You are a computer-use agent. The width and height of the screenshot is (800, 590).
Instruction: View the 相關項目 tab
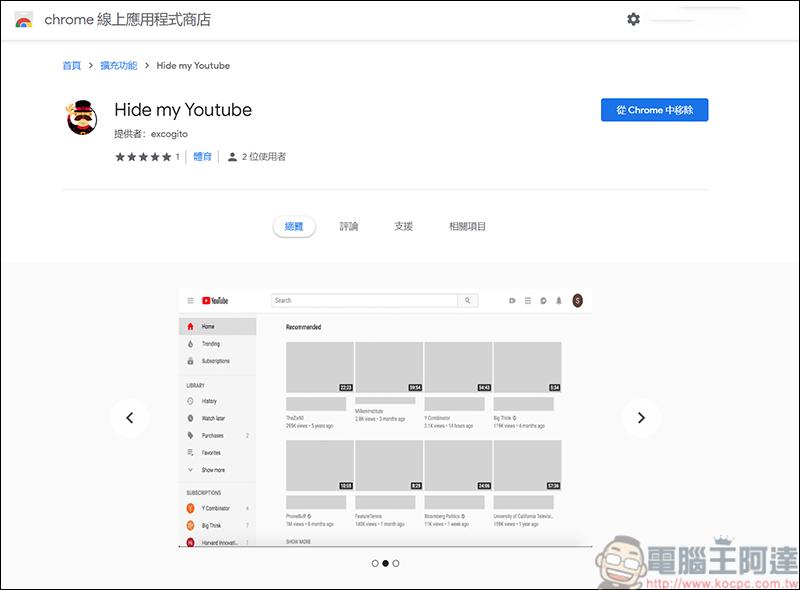pyautogui.click(x=467, y=226)
